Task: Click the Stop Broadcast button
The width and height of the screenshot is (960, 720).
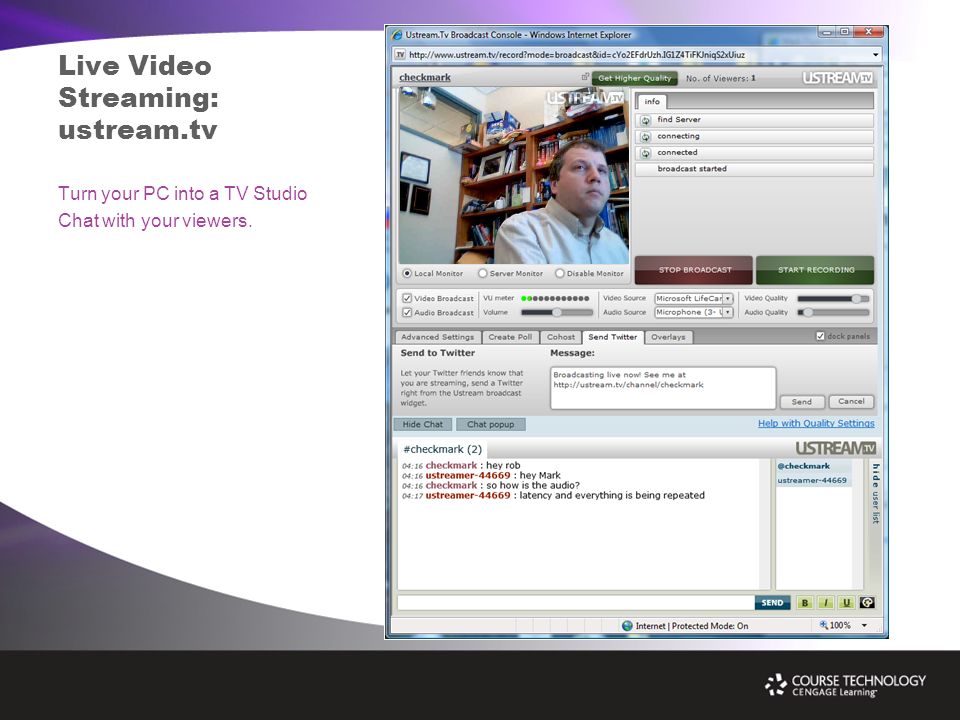Action: click(x=694, y=270)
